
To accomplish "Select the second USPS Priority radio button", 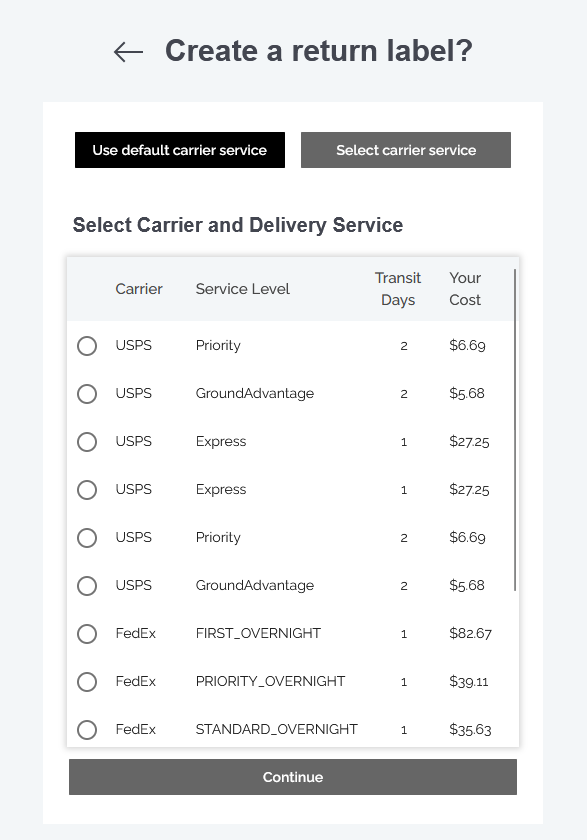I will point(87,538).
